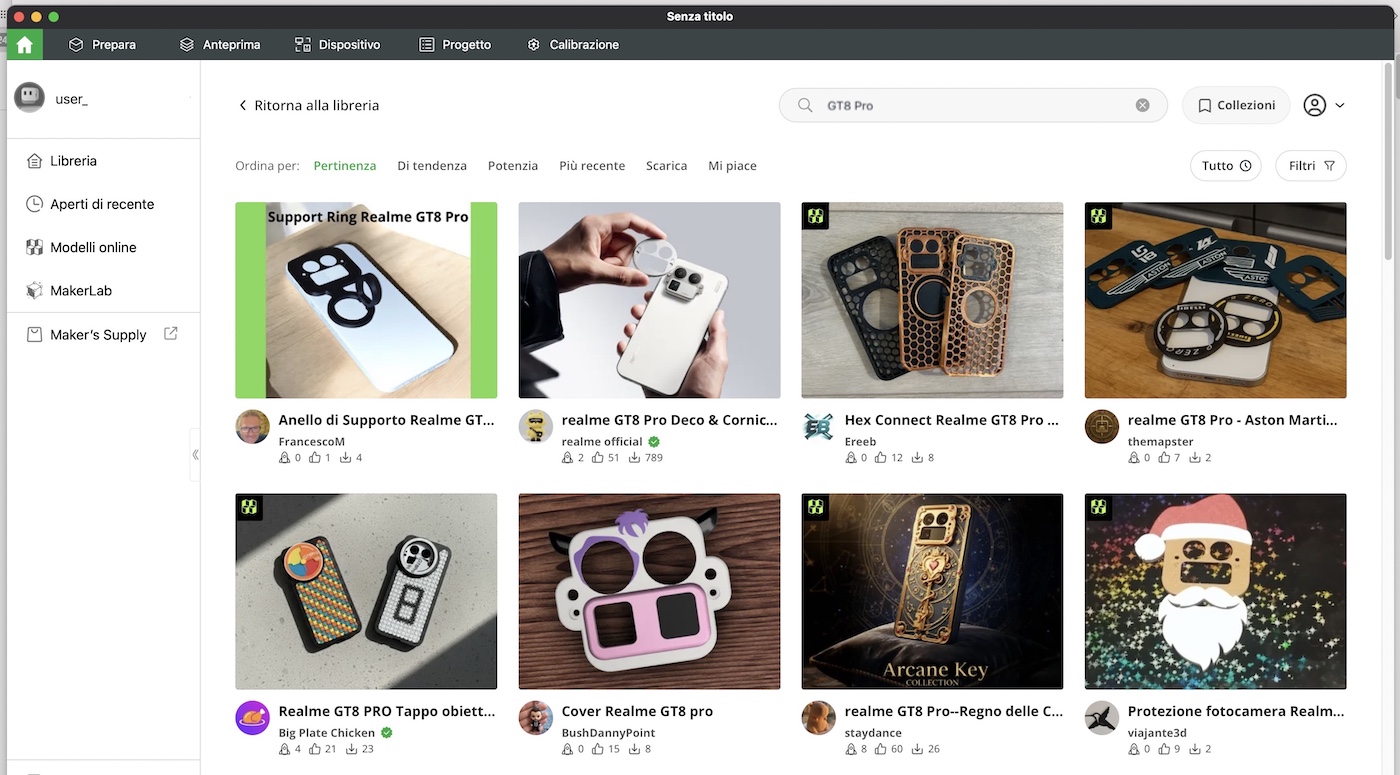Viewport: 1400px width, 775px height.
Task: Click the Libreria book icon
Action: pos(34,161)
